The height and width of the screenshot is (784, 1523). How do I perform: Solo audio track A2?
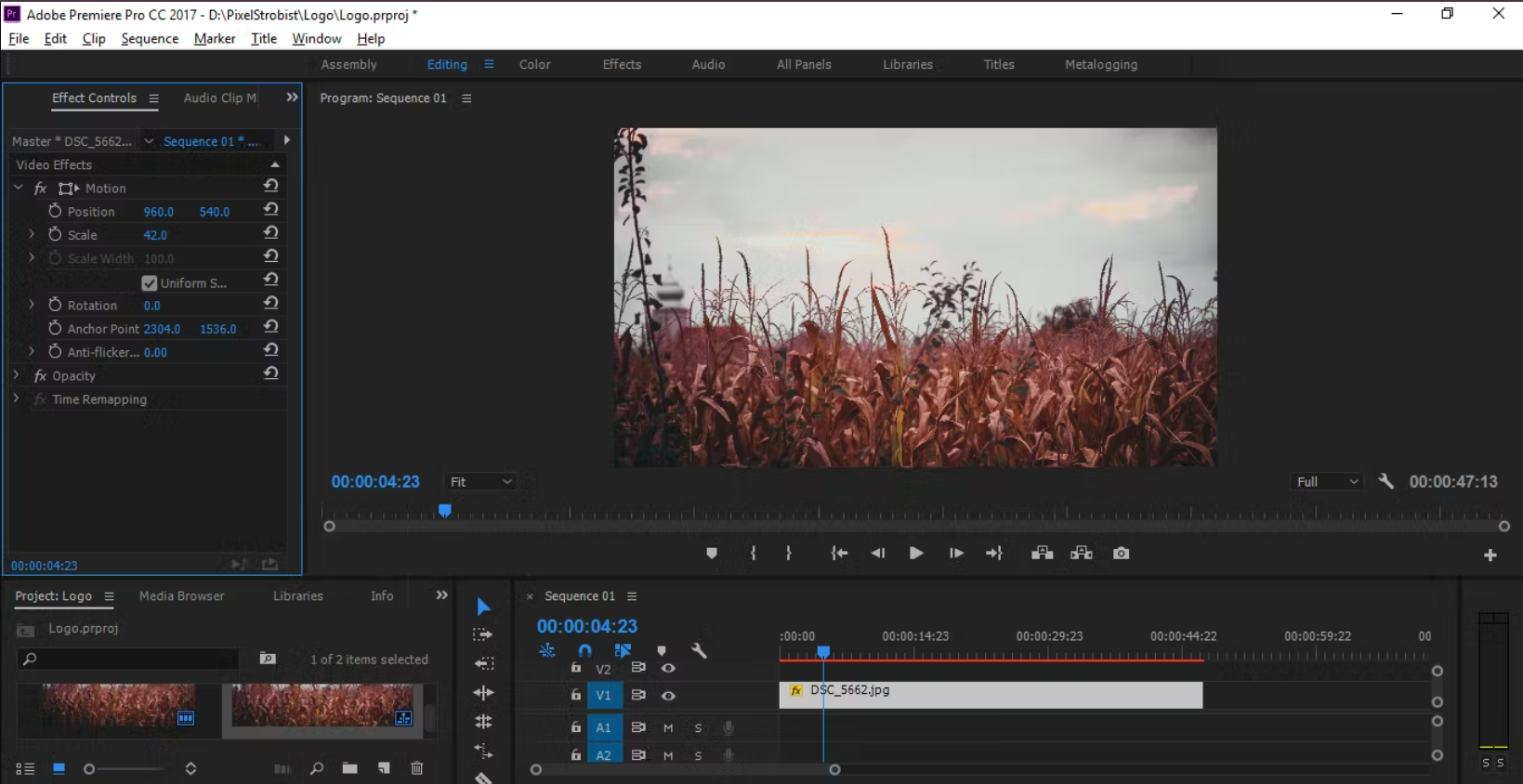698,756
